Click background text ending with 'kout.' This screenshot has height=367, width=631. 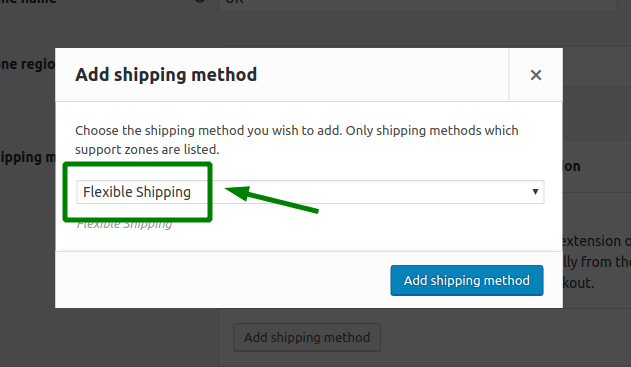click(578, 283)
